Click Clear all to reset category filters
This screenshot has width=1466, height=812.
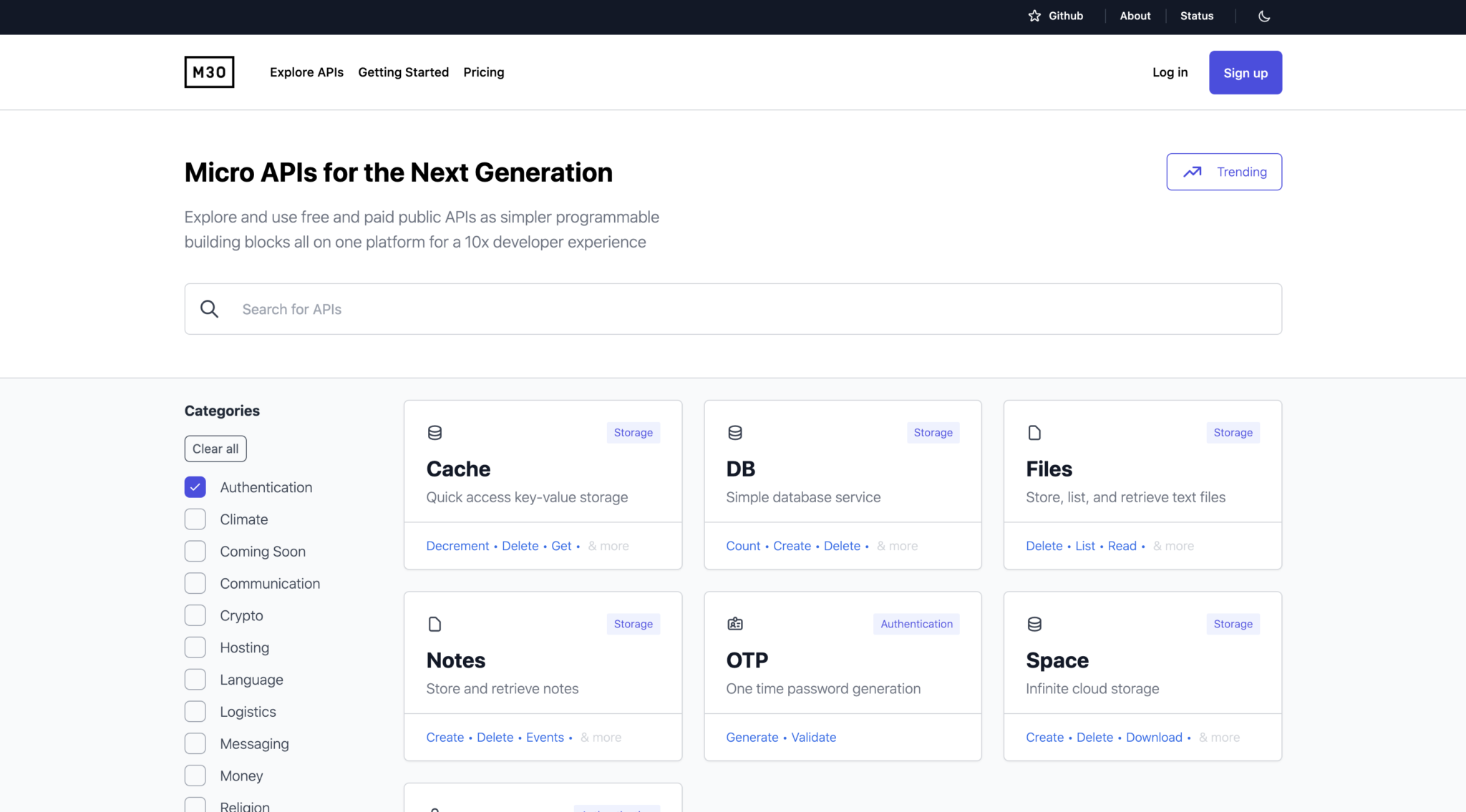point(215,449)
